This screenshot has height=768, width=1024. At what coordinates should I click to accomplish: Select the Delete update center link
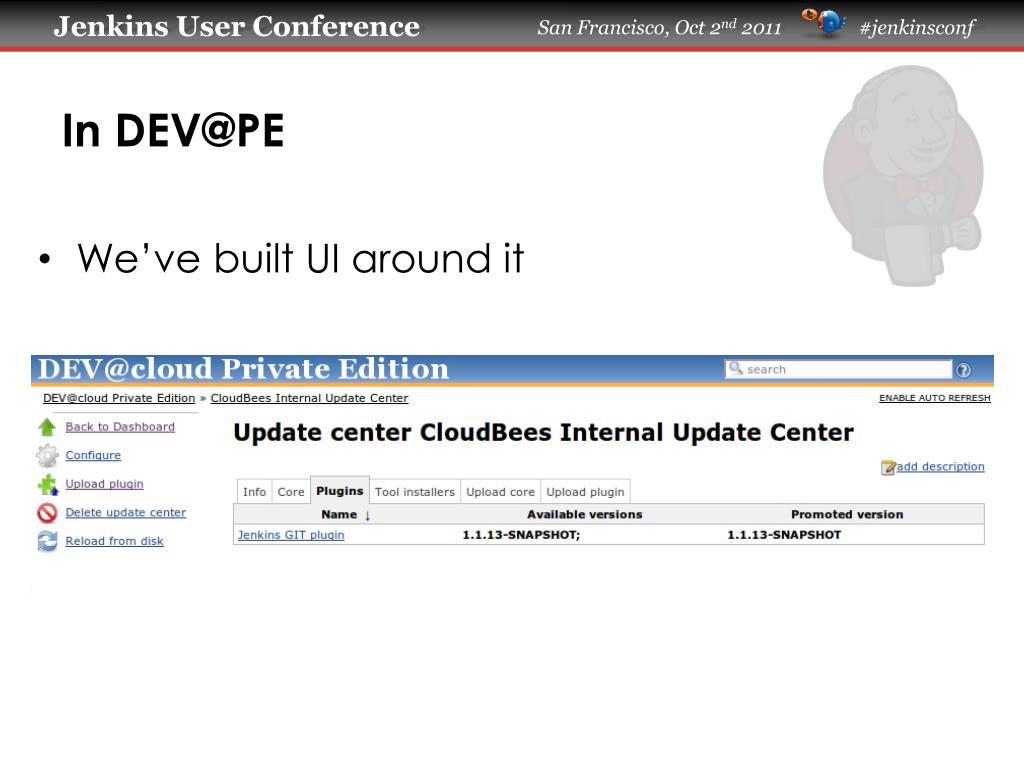point(125,513)
